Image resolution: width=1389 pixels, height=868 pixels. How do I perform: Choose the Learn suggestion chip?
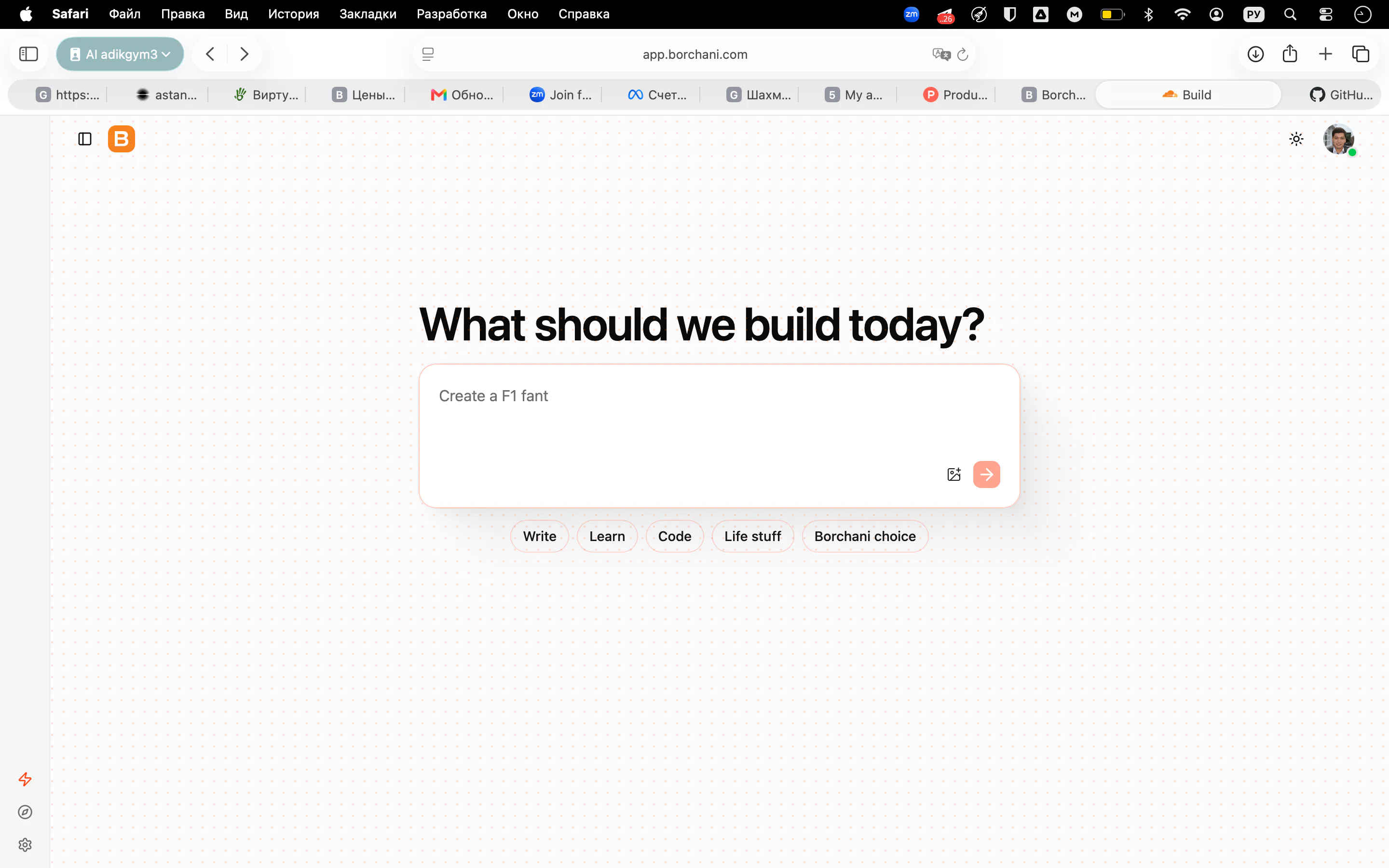click(x=607, y=536)
